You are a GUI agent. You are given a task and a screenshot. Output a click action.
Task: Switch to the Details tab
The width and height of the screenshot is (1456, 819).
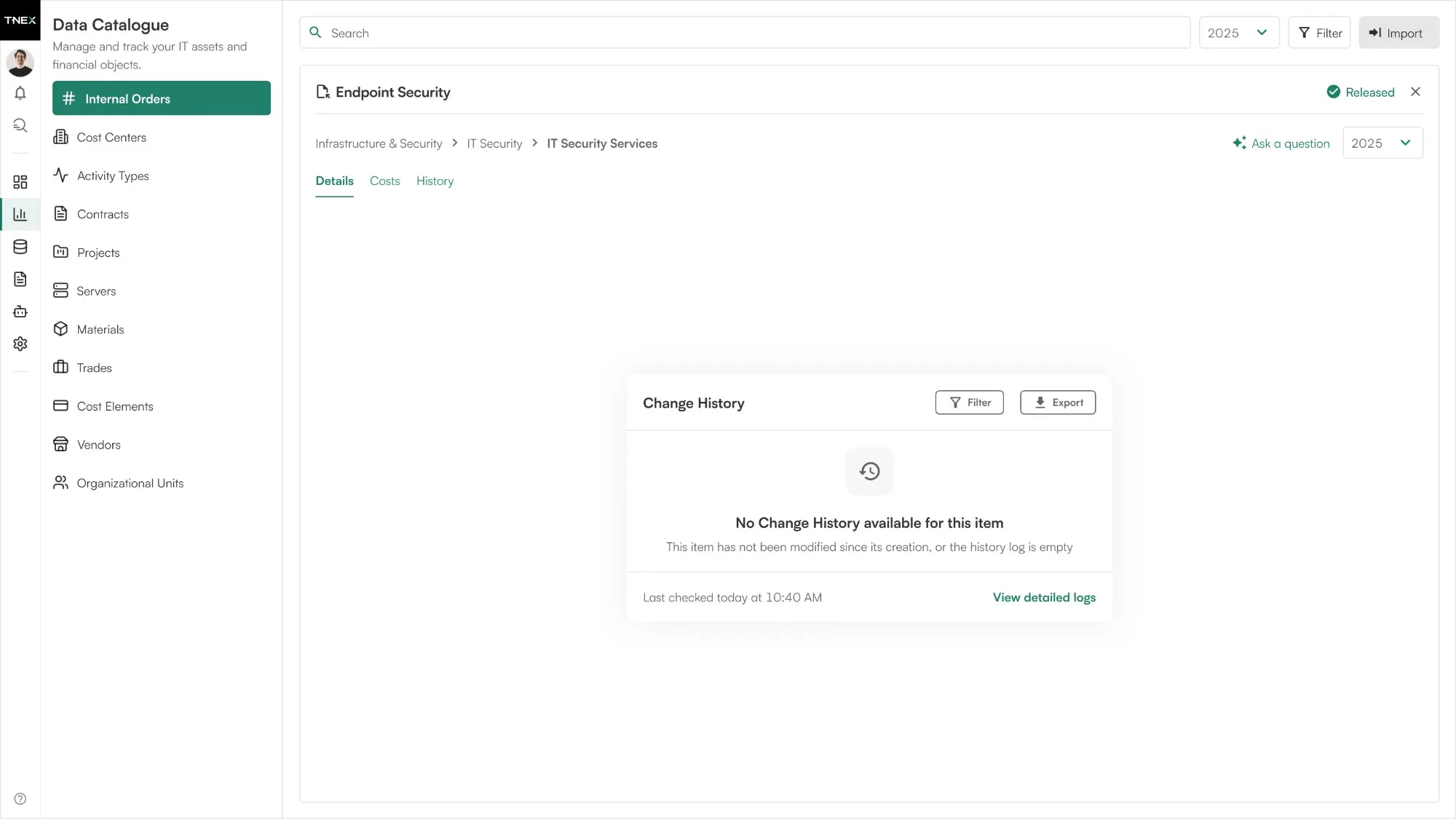[x=334, y=181]
